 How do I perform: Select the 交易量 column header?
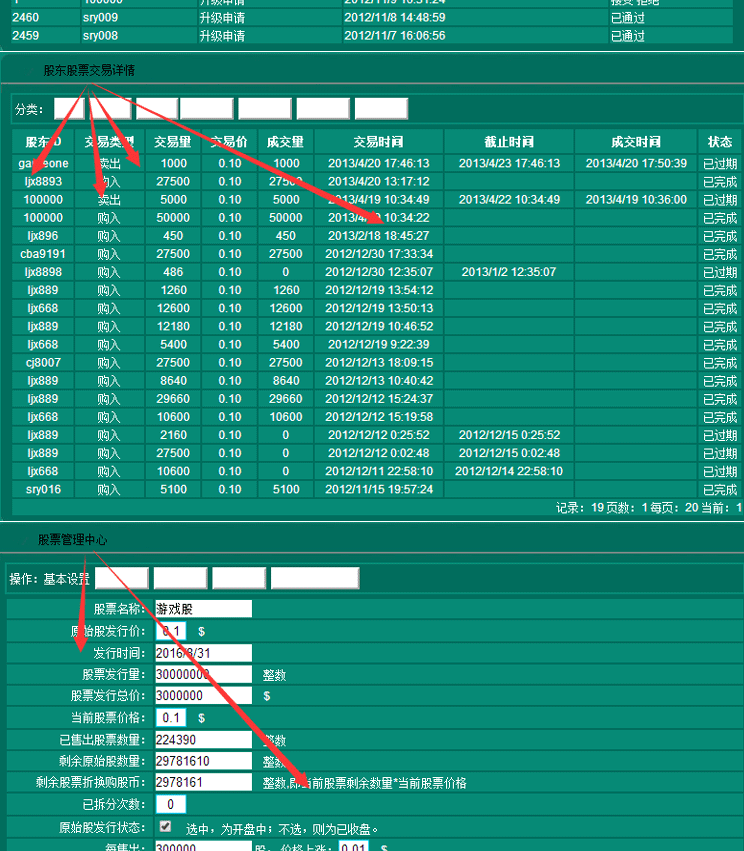point(173,142)
